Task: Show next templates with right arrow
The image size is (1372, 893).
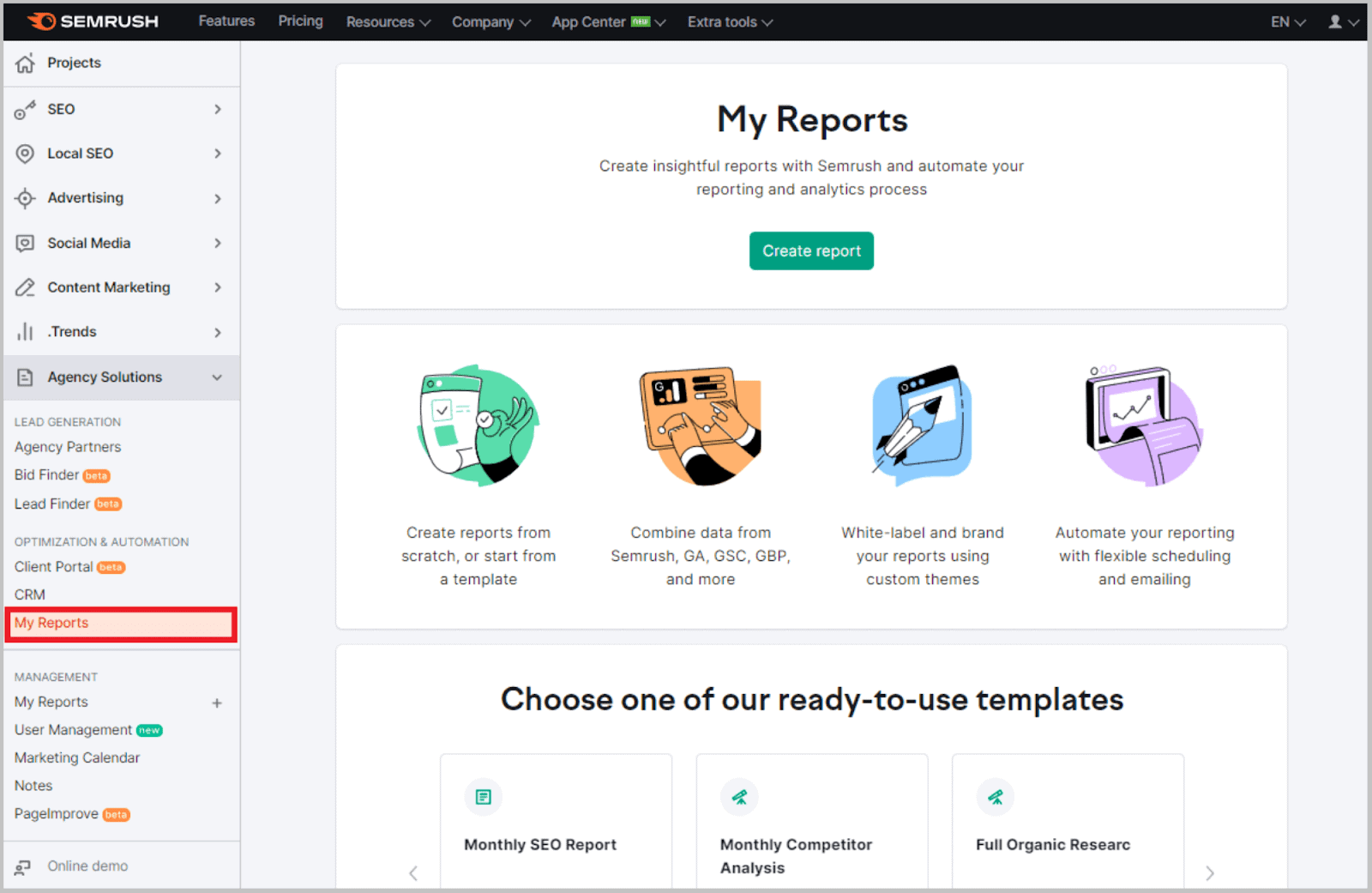Action: 1210,873
